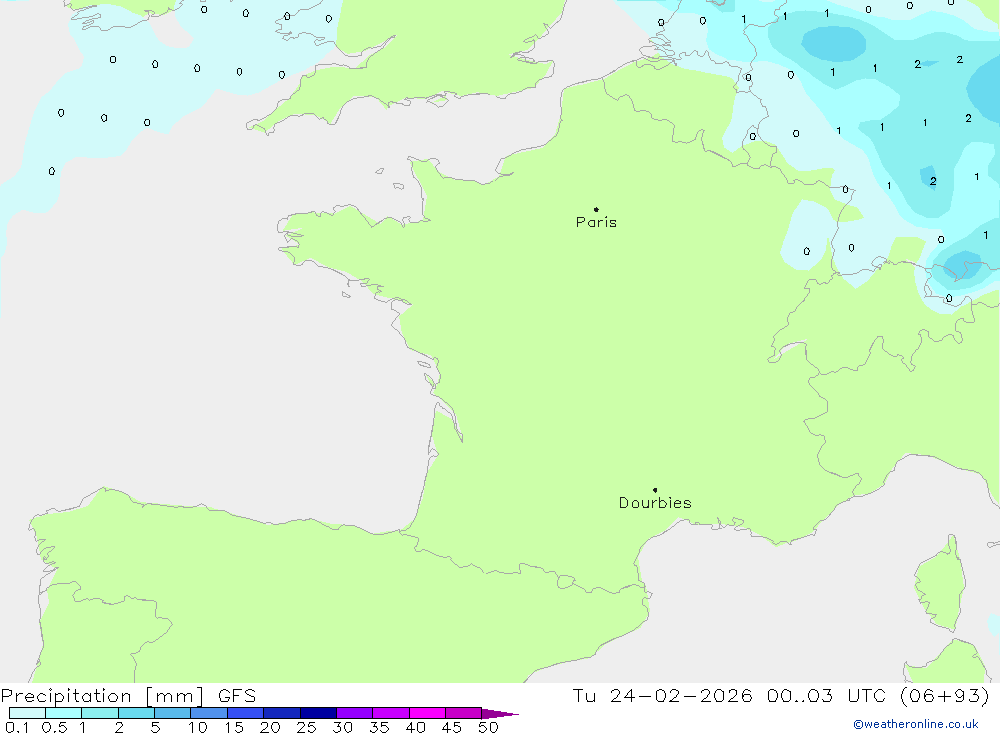This screenshot has height=733, width=1000.
Task: Click the Dourbies location label
Action: [x=655, y=503]
